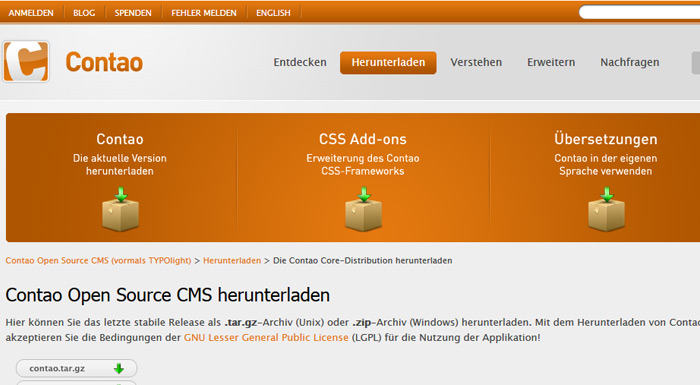
Task: Open the Entdecken navigation tab
Action: tap(300, 62)
